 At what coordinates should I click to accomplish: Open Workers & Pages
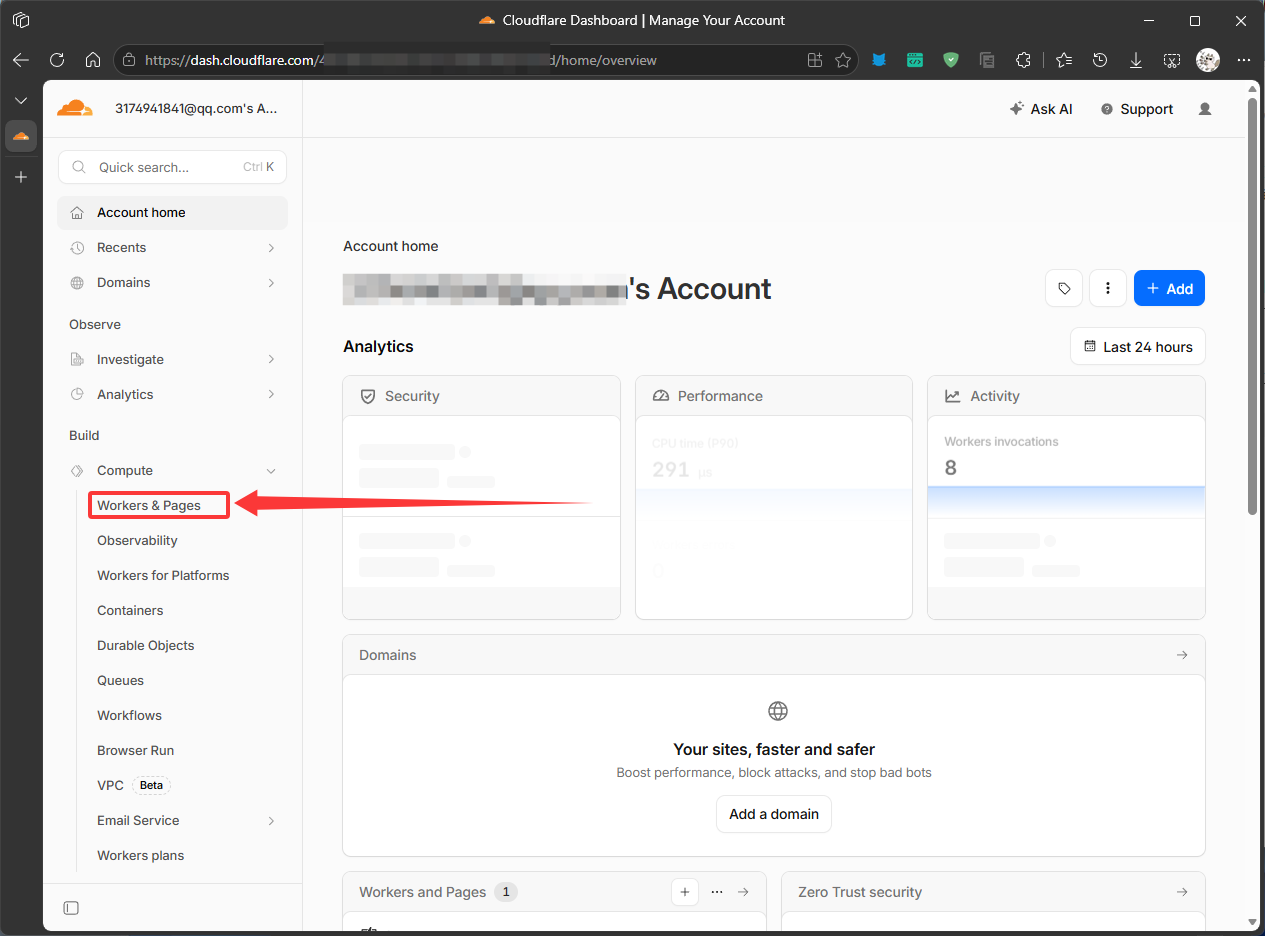(149, 506)
